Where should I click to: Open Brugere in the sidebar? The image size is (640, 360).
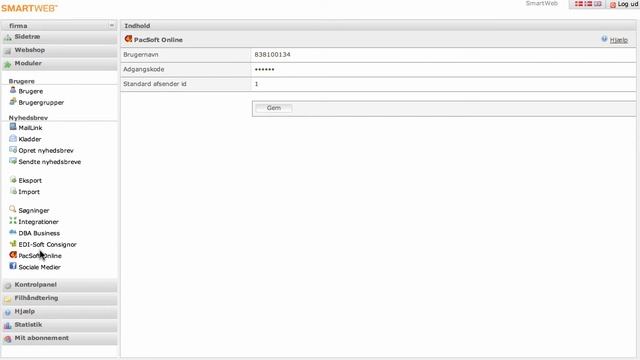(x=31, y=91)
